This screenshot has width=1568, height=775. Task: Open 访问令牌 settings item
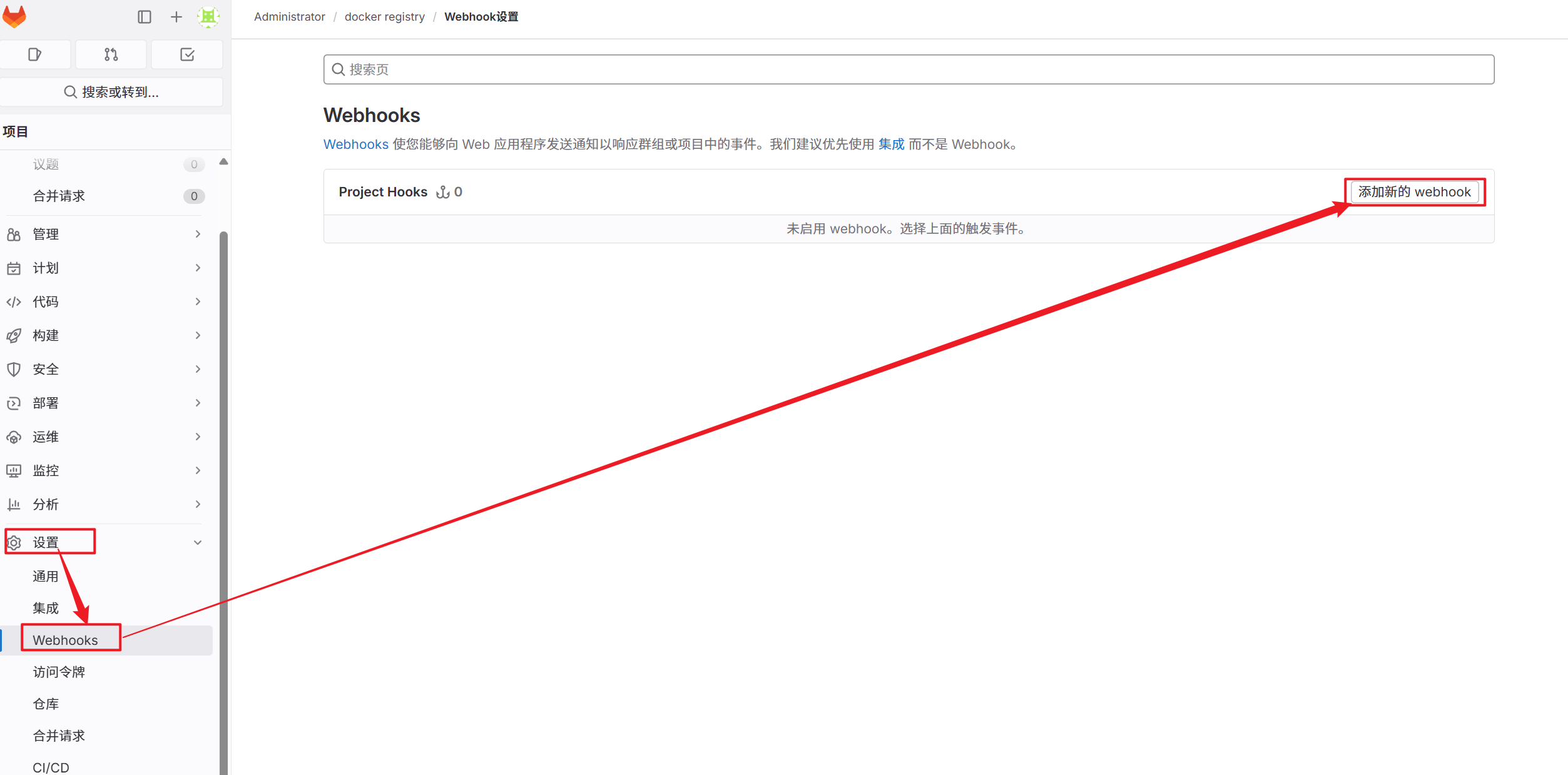coord(59,672)
